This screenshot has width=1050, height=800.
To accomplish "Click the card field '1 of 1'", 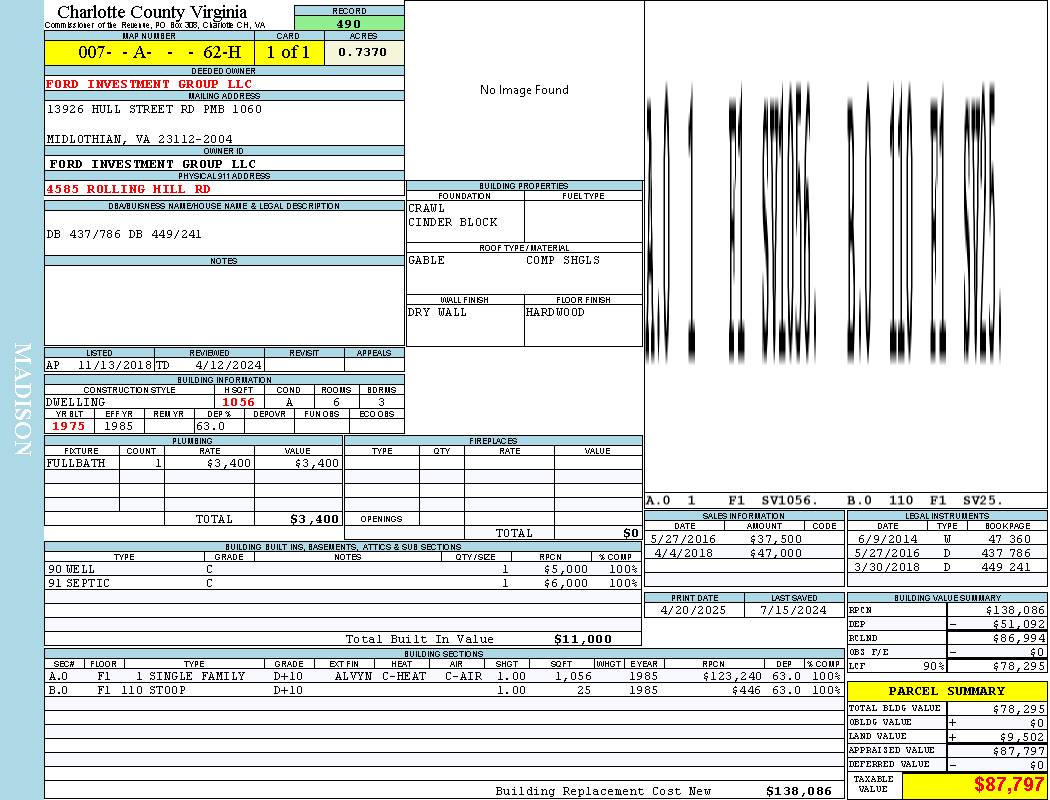I will point(289,52).
